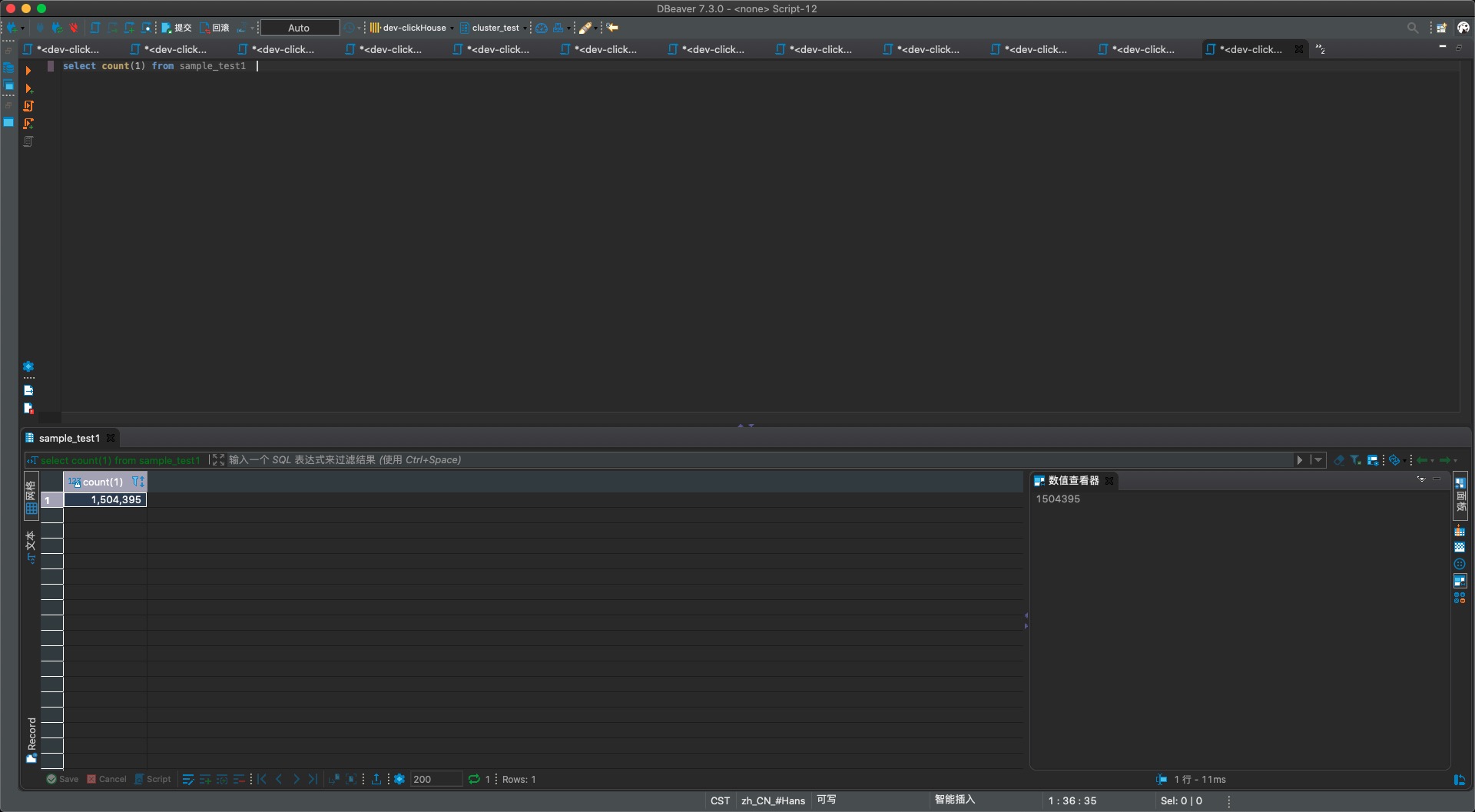This screenshot has height=812, width=1475.
Task: Open result set settings gear
Action: coord(399,779)
